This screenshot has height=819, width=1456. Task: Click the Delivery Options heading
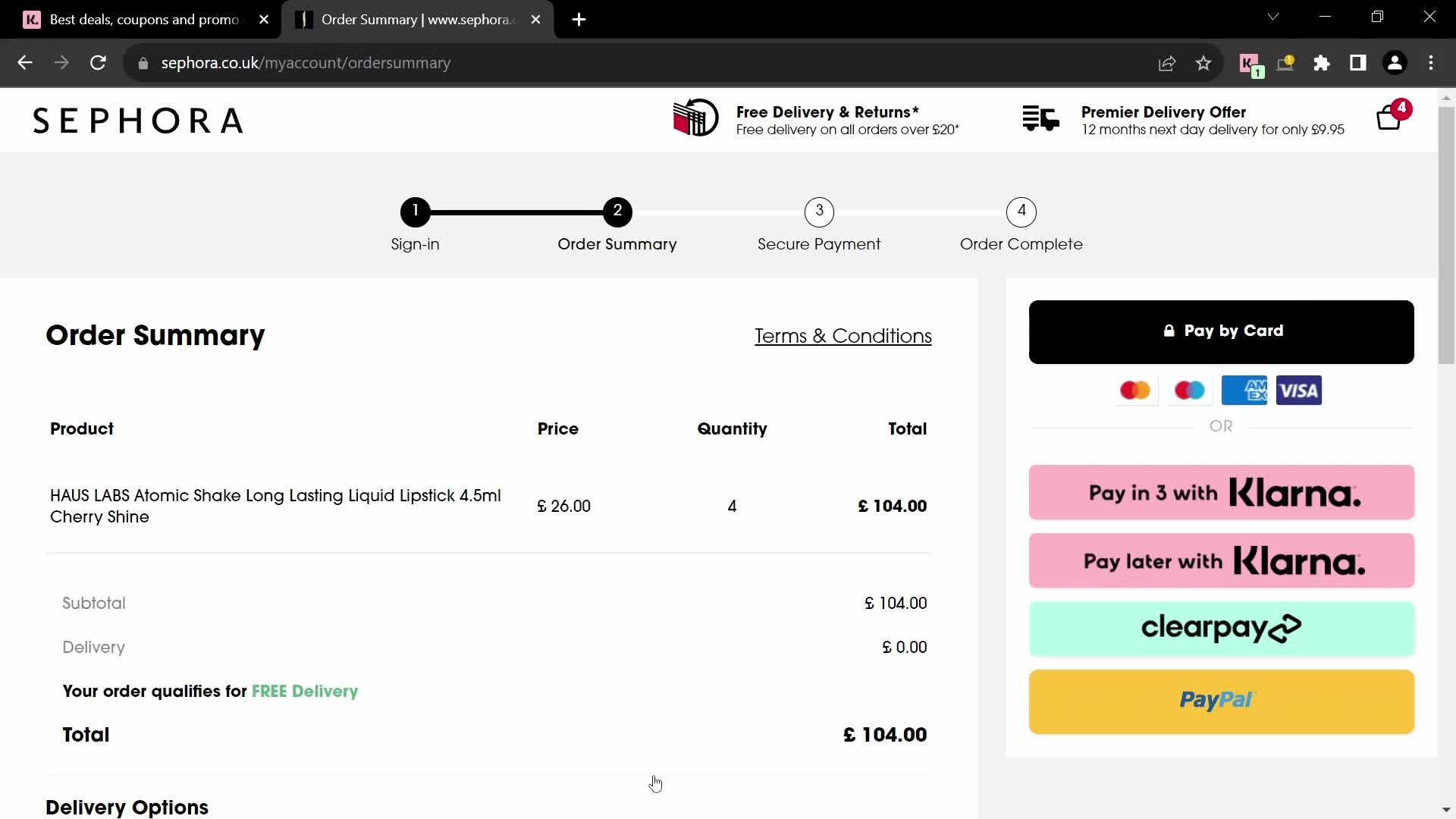(x=127, y=807)
